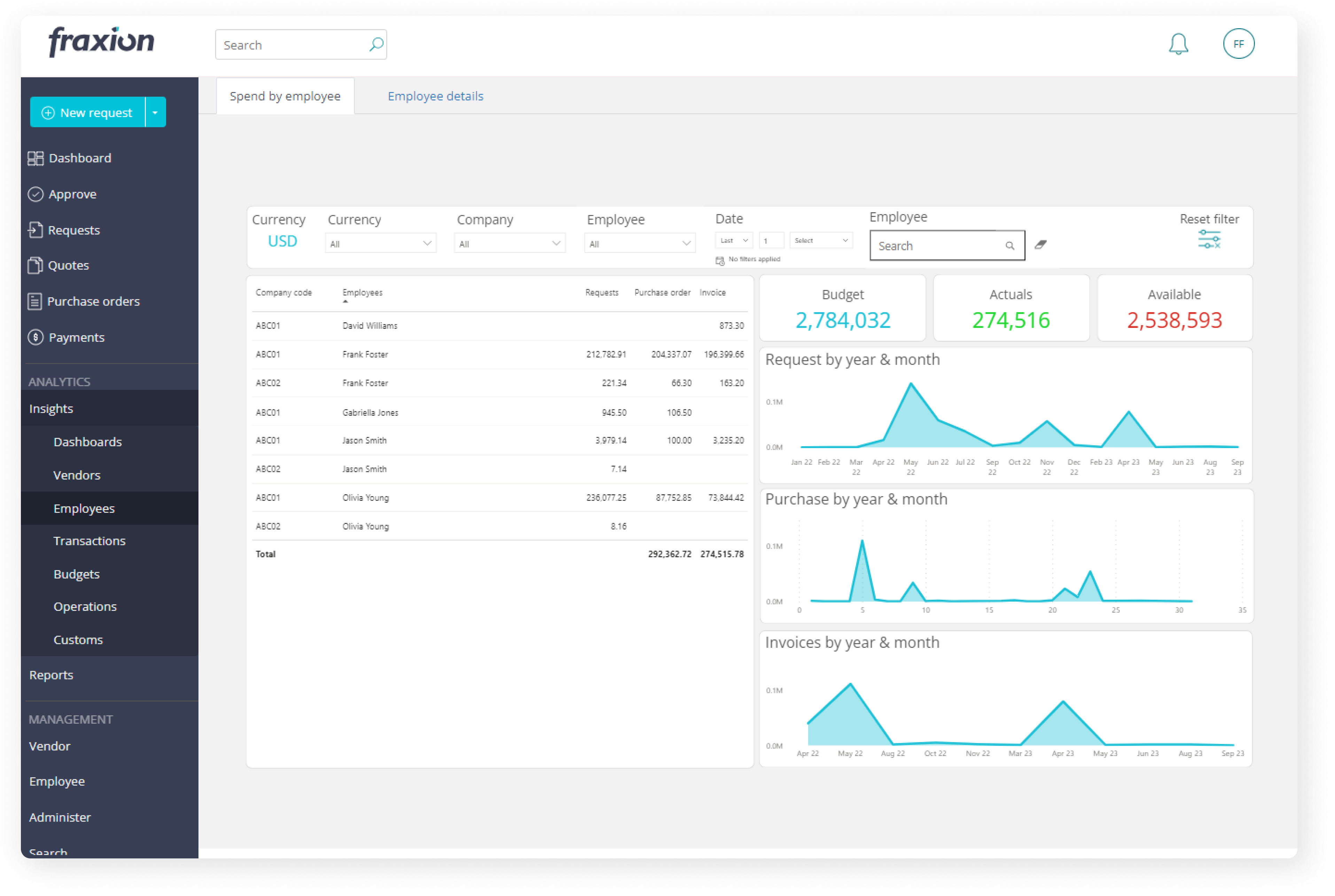Click the Budgets link under Insights
This screenshot has height=896, width=1335.
[x=76, y=573]
